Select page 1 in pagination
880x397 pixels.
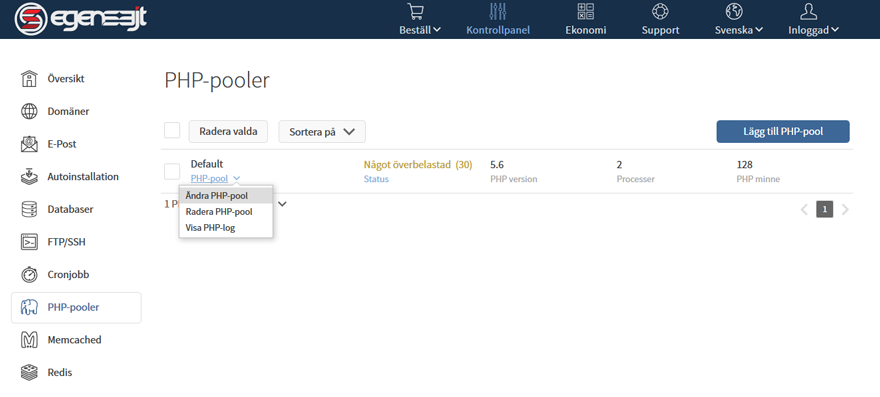point(824,209)
